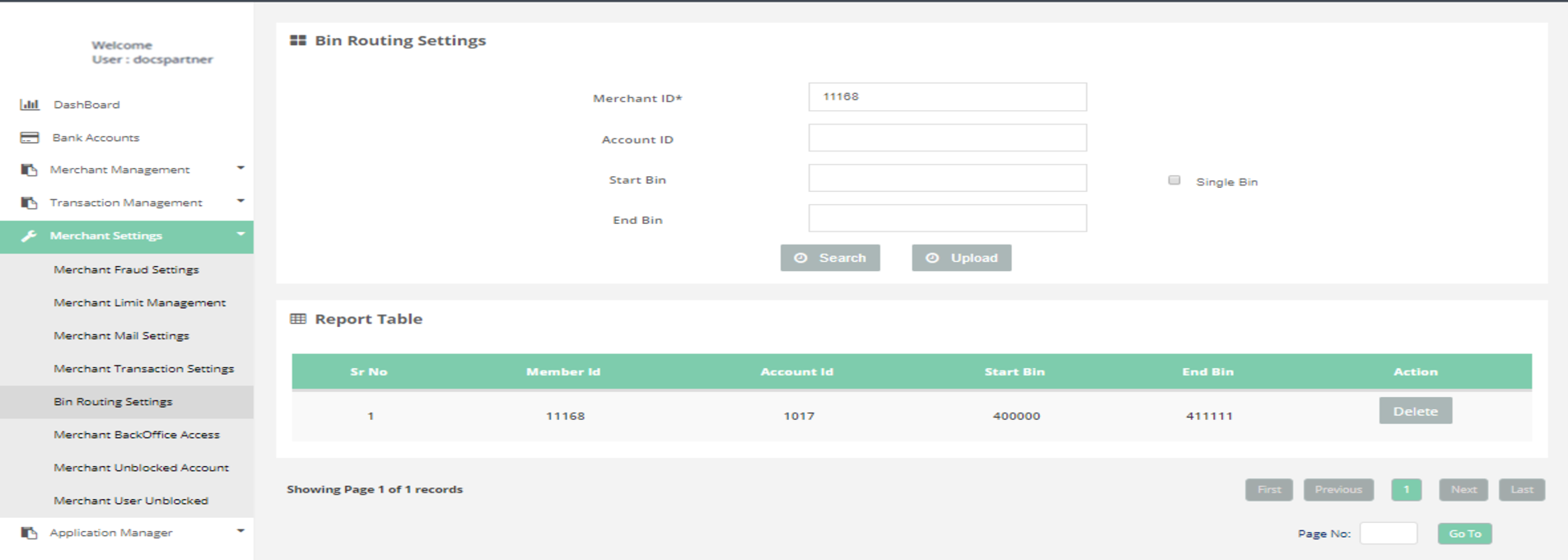
Task: Focus the Start Bin input field
Action: tap(947, 178)
